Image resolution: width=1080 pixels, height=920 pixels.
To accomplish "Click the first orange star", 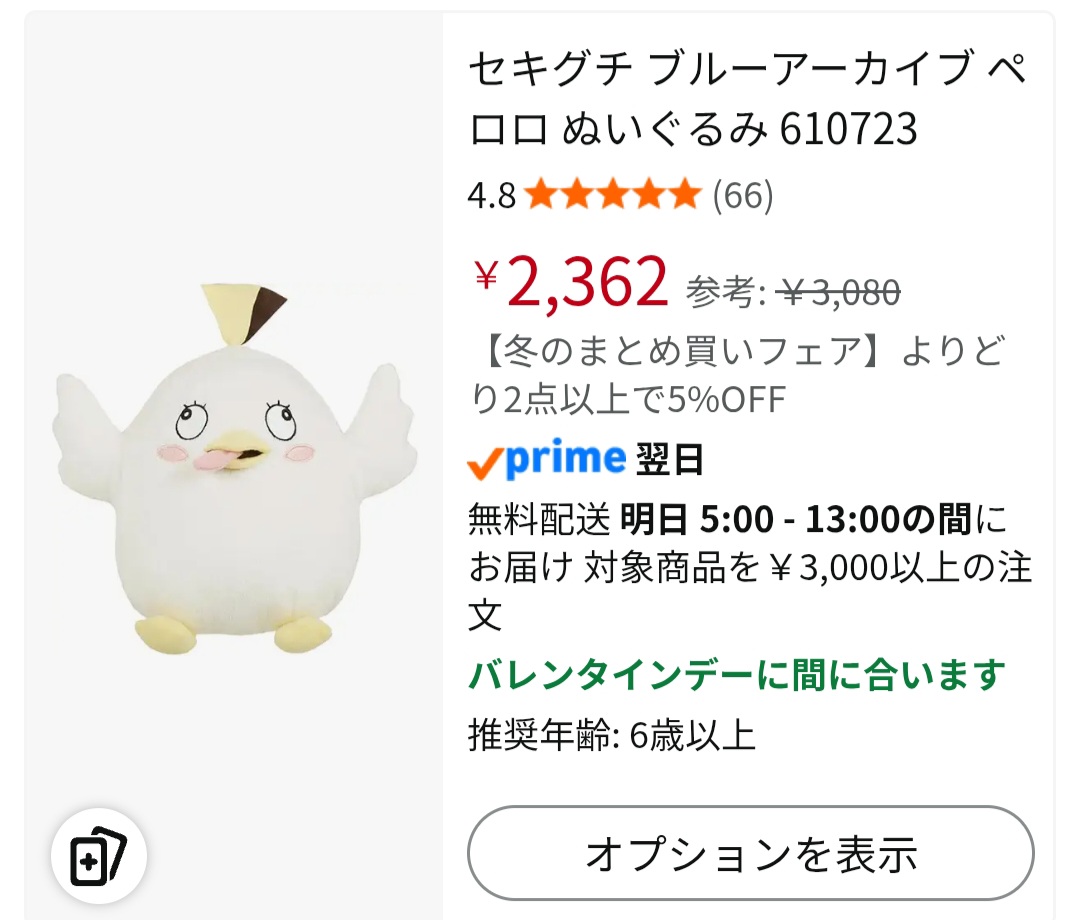I will tap(541, 195).
